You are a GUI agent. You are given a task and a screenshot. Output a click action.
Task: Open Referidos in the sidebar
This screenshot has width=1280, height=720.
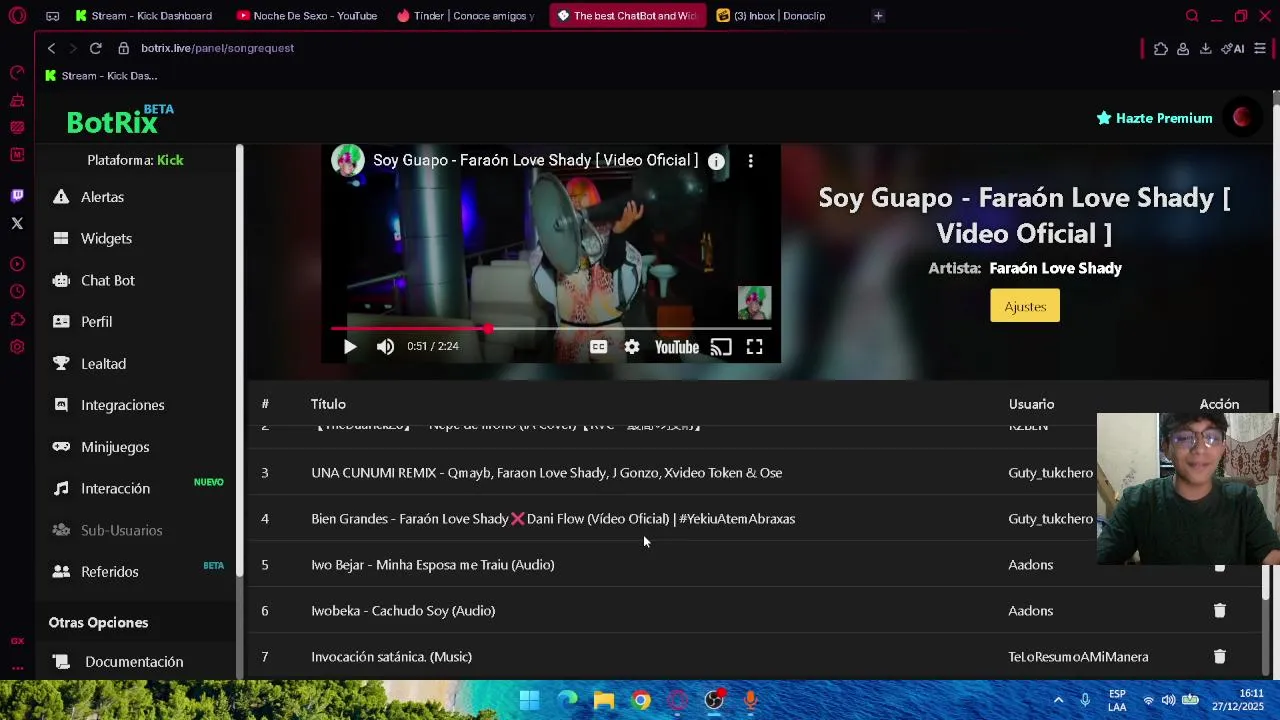(109, 572)
